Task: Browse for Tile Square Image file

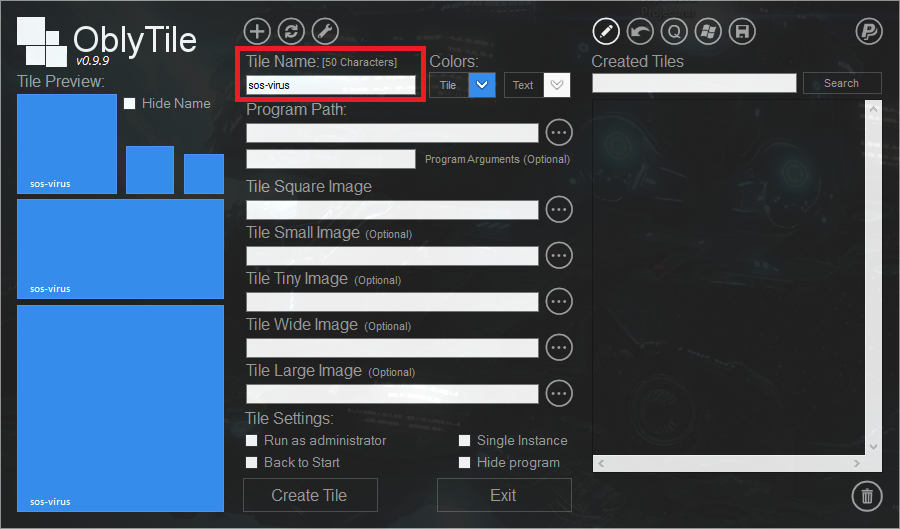Action: pos(559,209)
